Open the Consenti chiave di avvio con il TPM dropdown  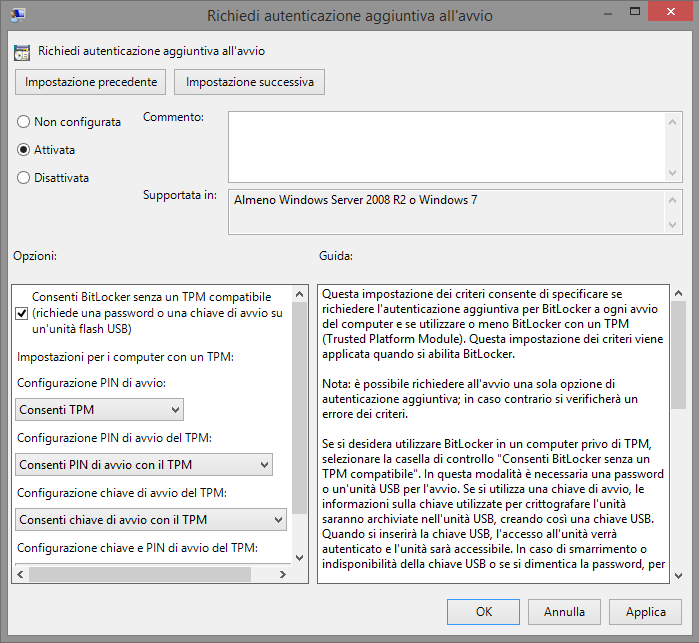151,519
